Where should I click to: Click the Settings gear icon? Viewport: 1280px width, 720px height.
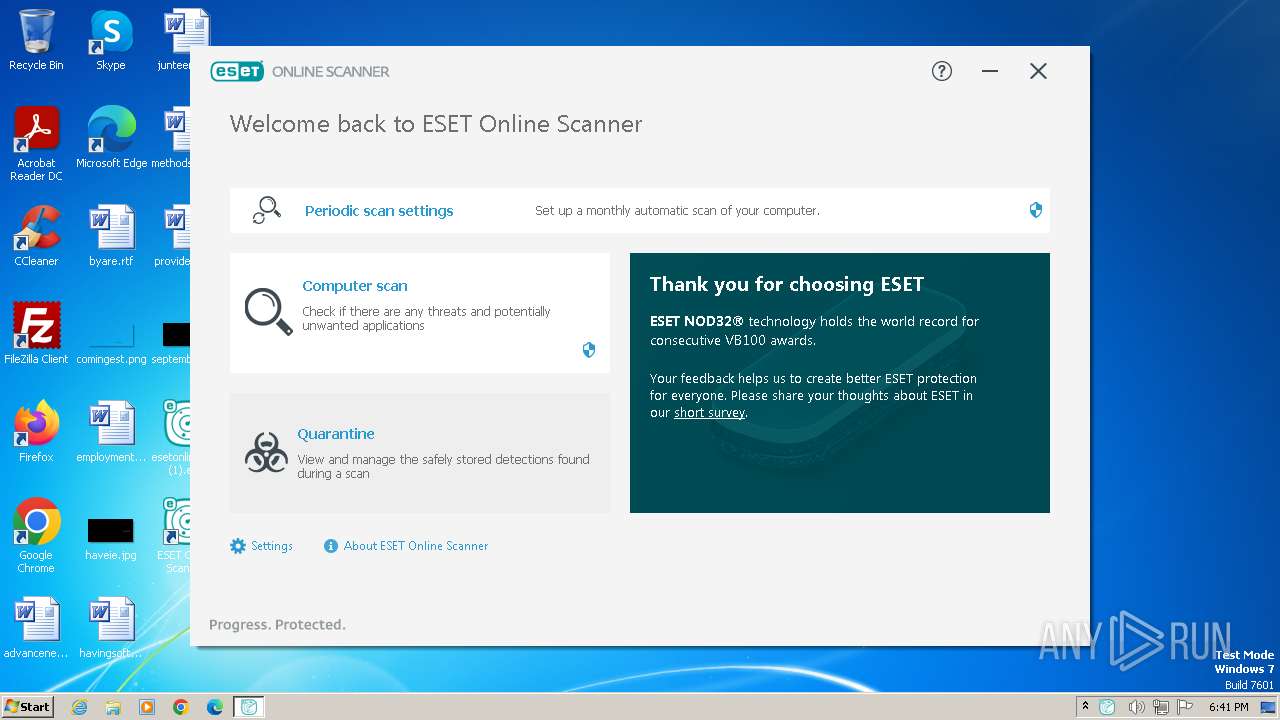point(238,546)
